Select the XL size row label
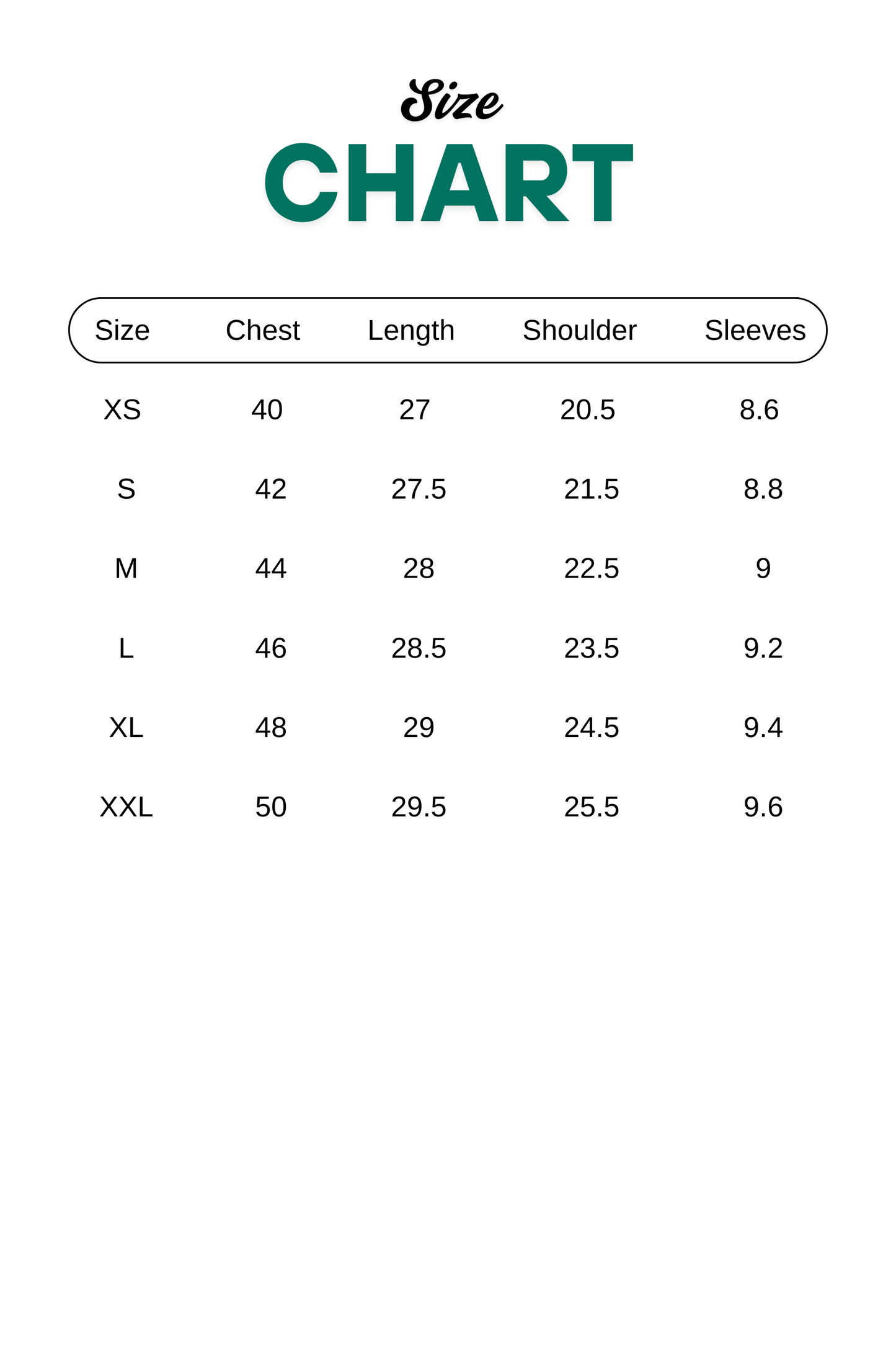This screenshot has width=896, height=1345. click(x=126, y=728)
